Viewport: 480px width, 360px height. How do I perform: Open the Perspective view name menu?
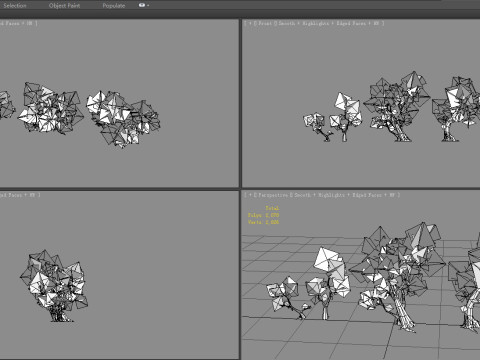tap(273, 195)
